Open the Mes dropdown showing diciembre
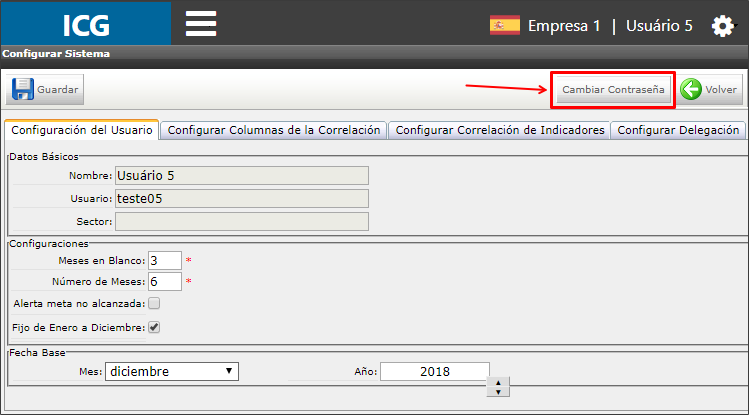749x415 pixels. [172, 371]
